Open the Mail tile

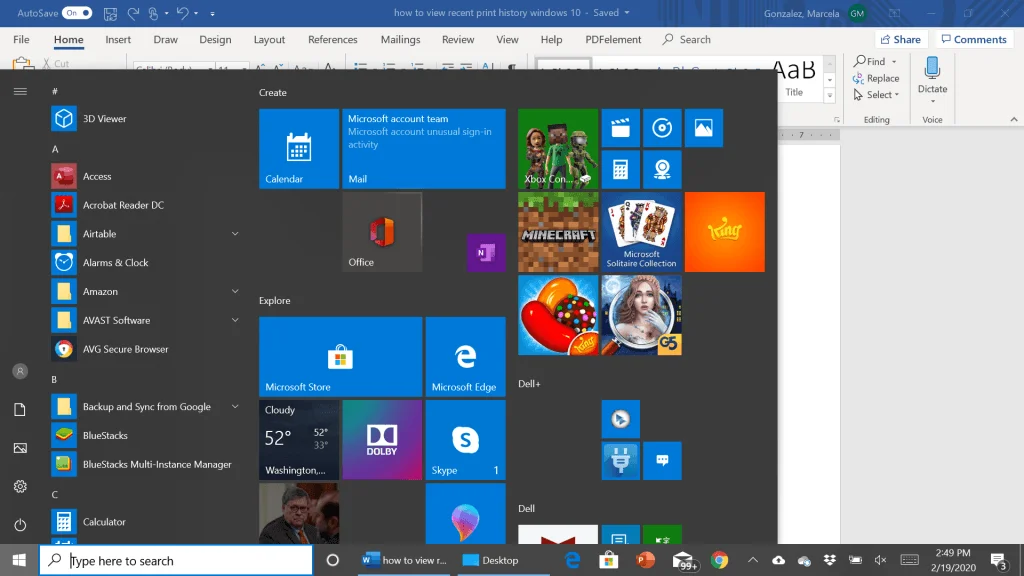(424, 149)
